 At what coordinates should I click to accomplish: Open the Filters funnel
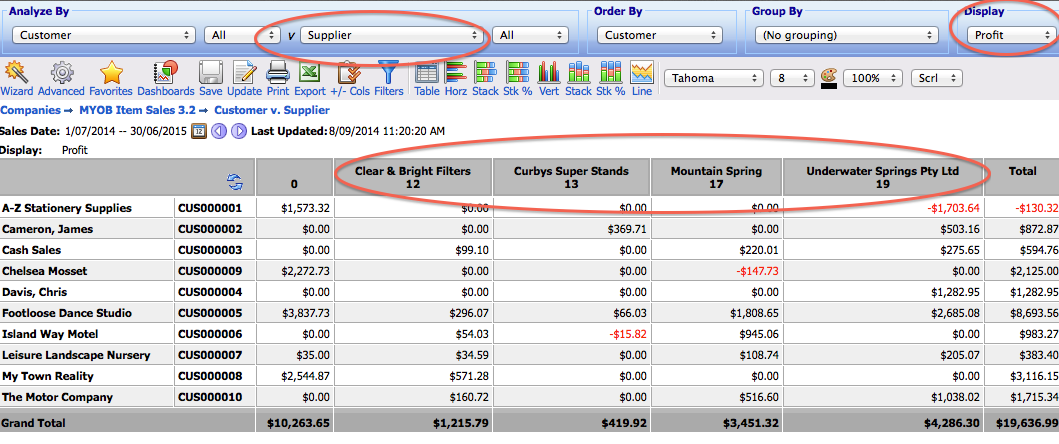click(388, 78)
